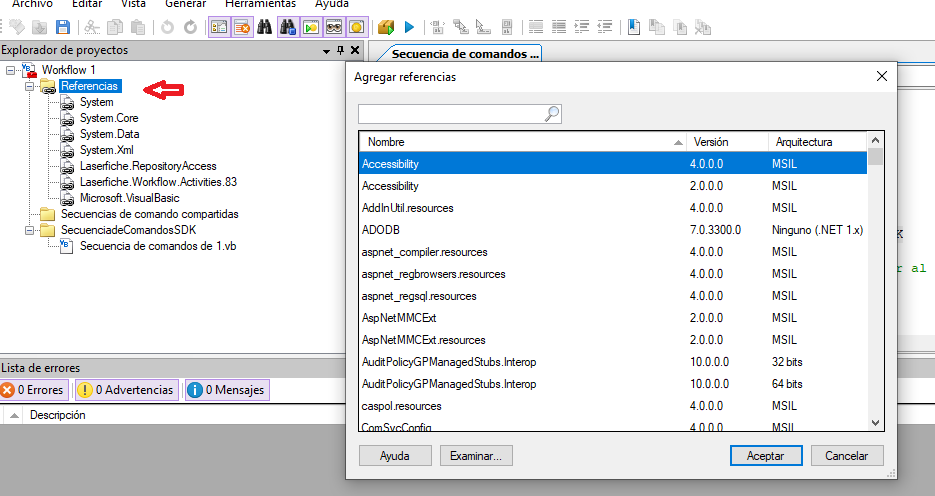The height and width of the screenshot is (496, 935).
Task: Toggle the 0 Mensajes filter
Action: point(225,390)
